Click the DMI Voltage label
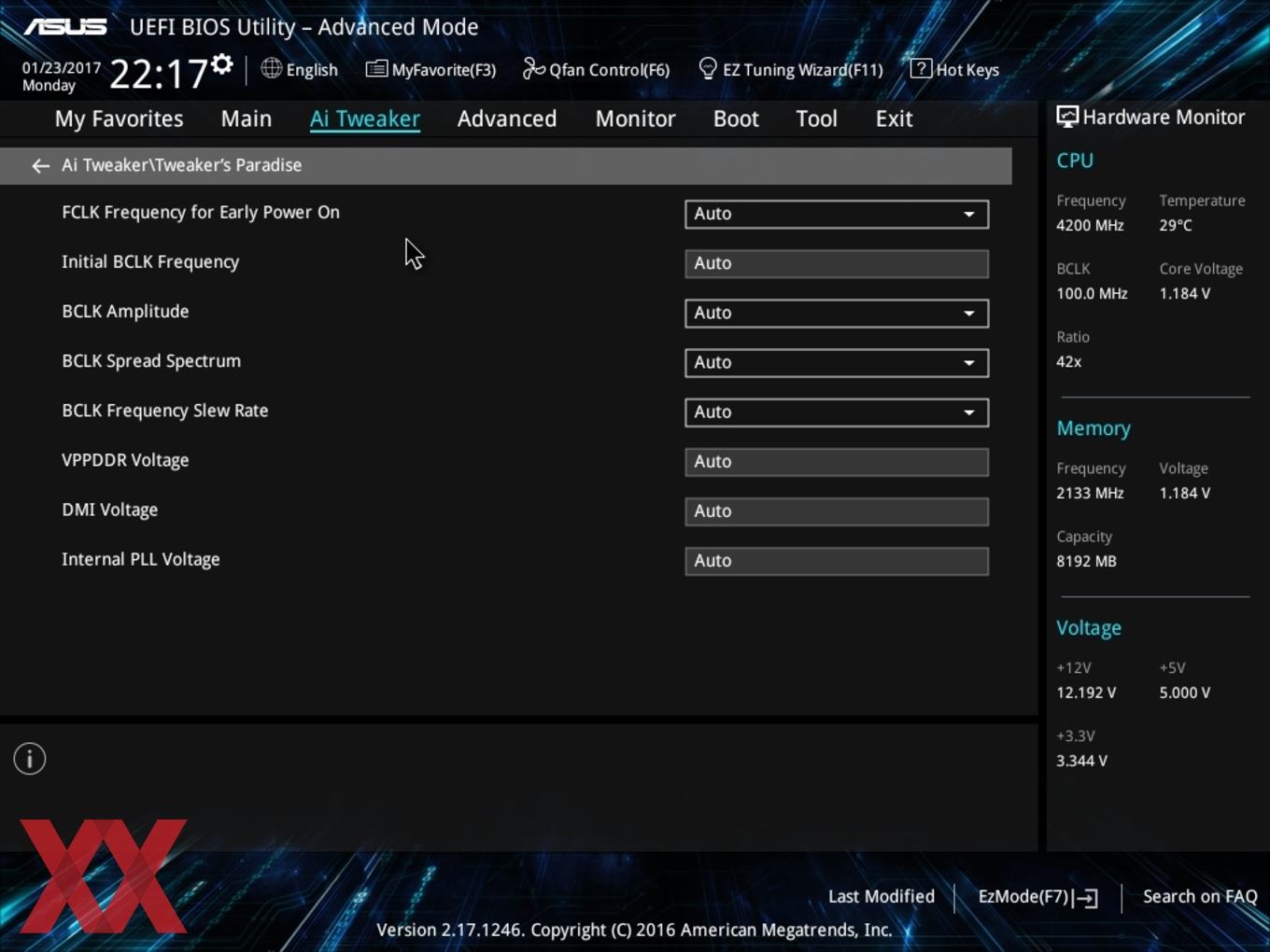This screenshot has height=952, width=1270. click(x=110, y=509)
